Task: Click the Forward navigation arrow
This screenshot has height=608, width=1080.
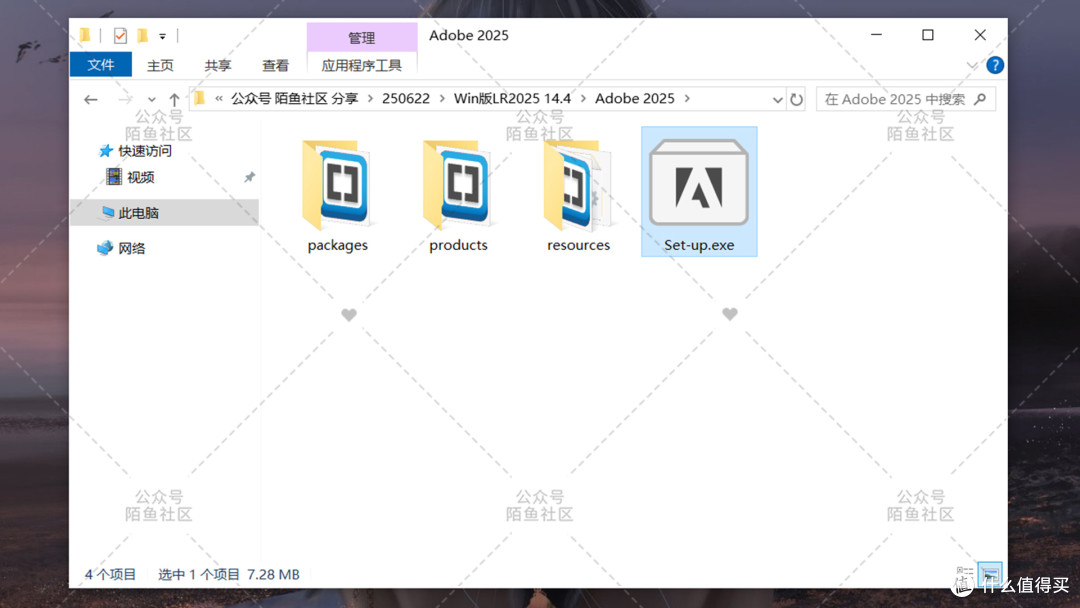Action: click(x=125, y=99)
